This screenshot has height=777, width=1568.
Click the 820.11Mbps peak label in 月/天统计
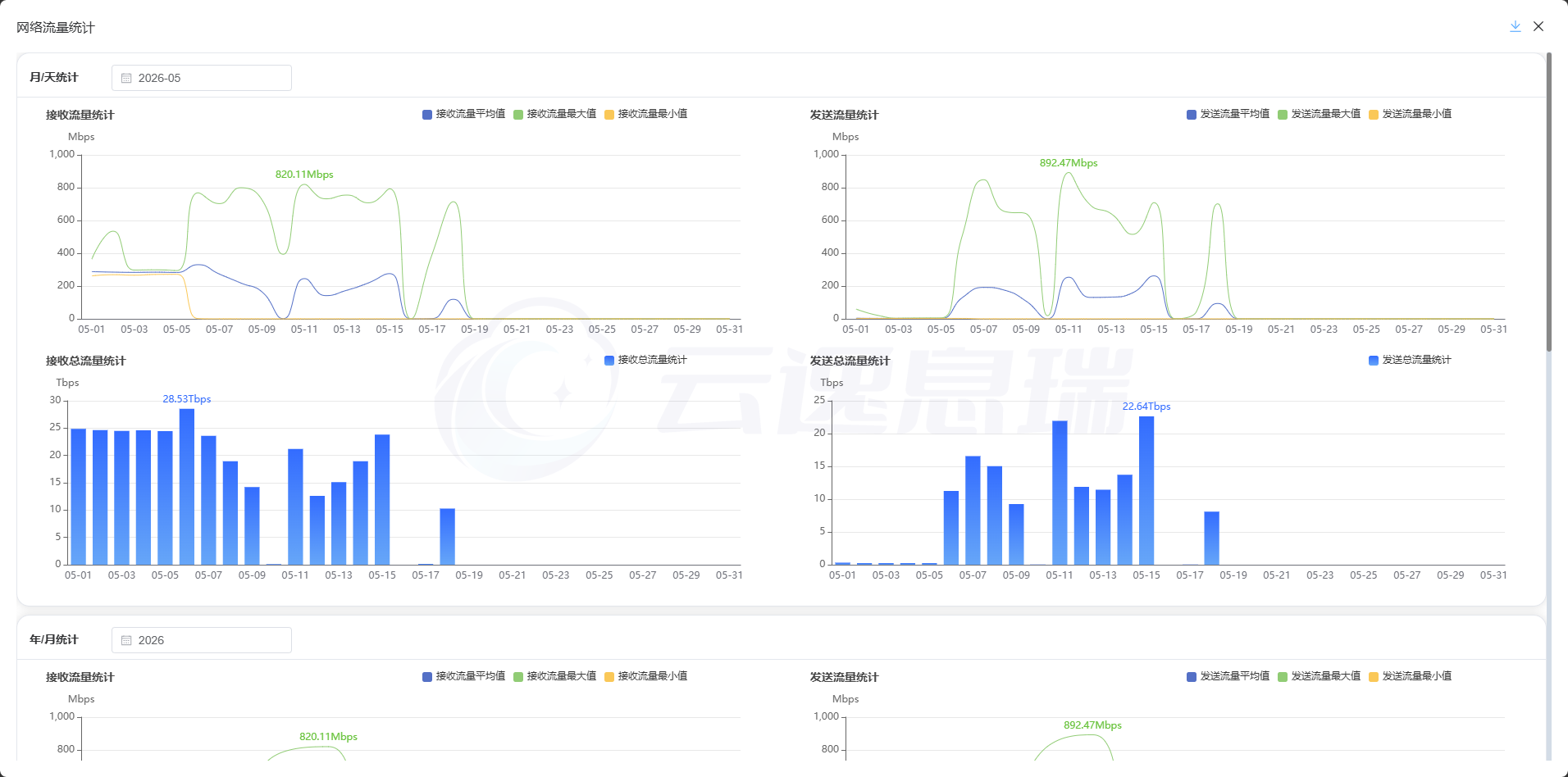304,175
